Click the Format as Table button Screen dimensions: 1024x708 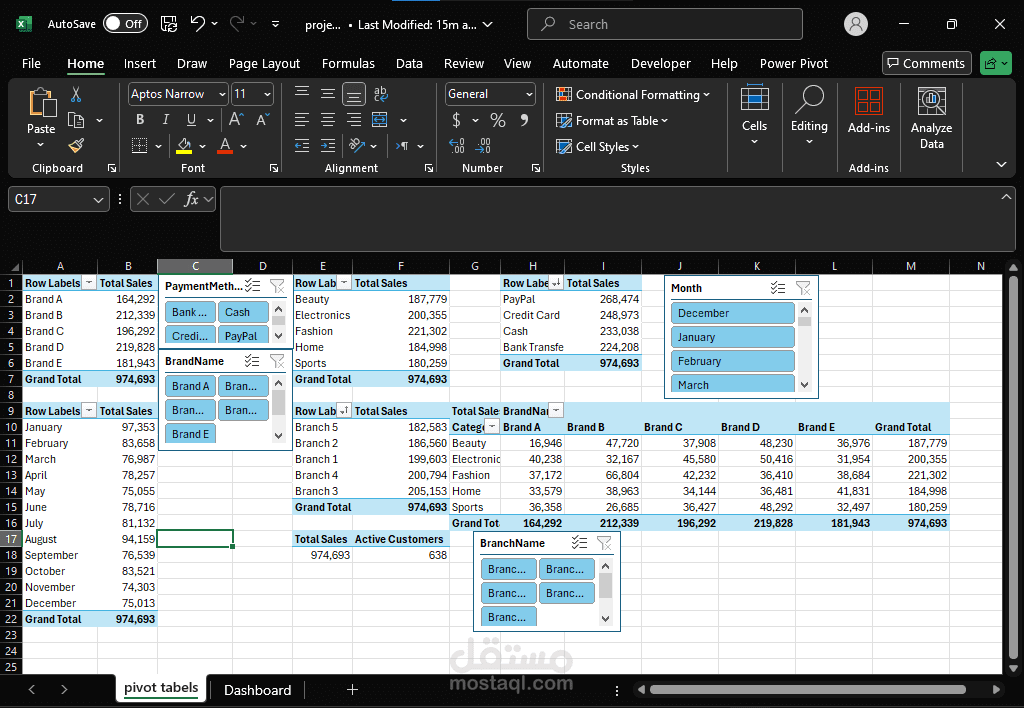click(x=612, y=121)
